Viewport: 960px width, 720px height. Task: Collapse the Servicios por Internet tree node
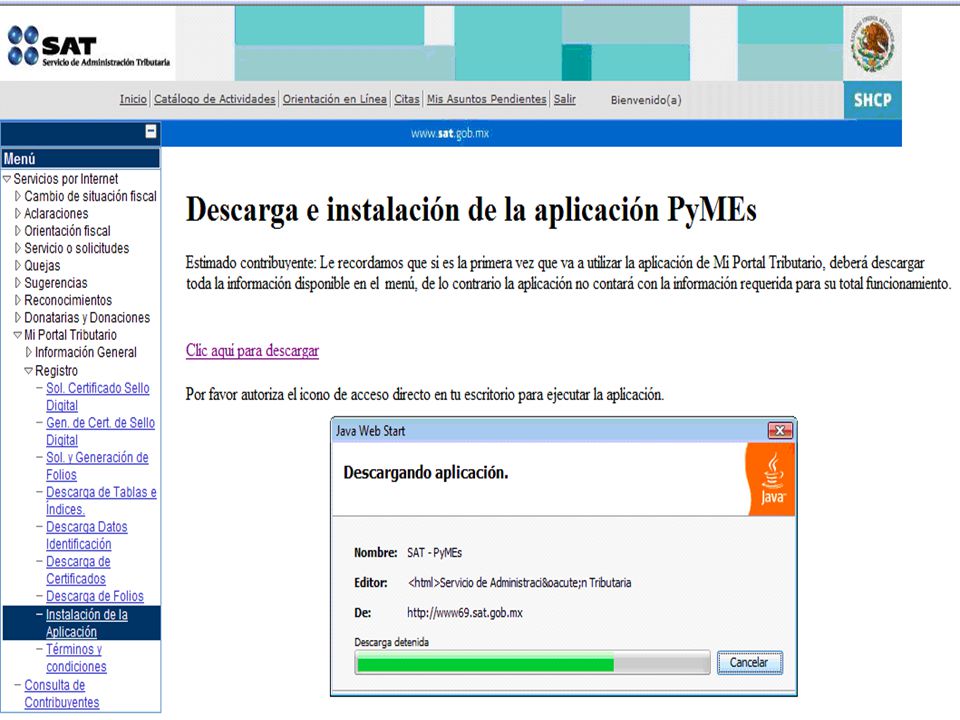click(7, 179)
